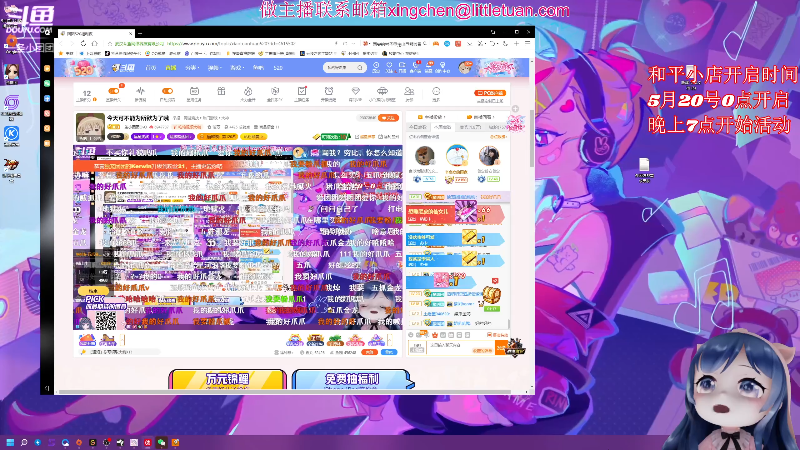The width and height of the screenshot is (800, 450).
Task: Click the 520 event banner in the header
Action: click(82, 68)
